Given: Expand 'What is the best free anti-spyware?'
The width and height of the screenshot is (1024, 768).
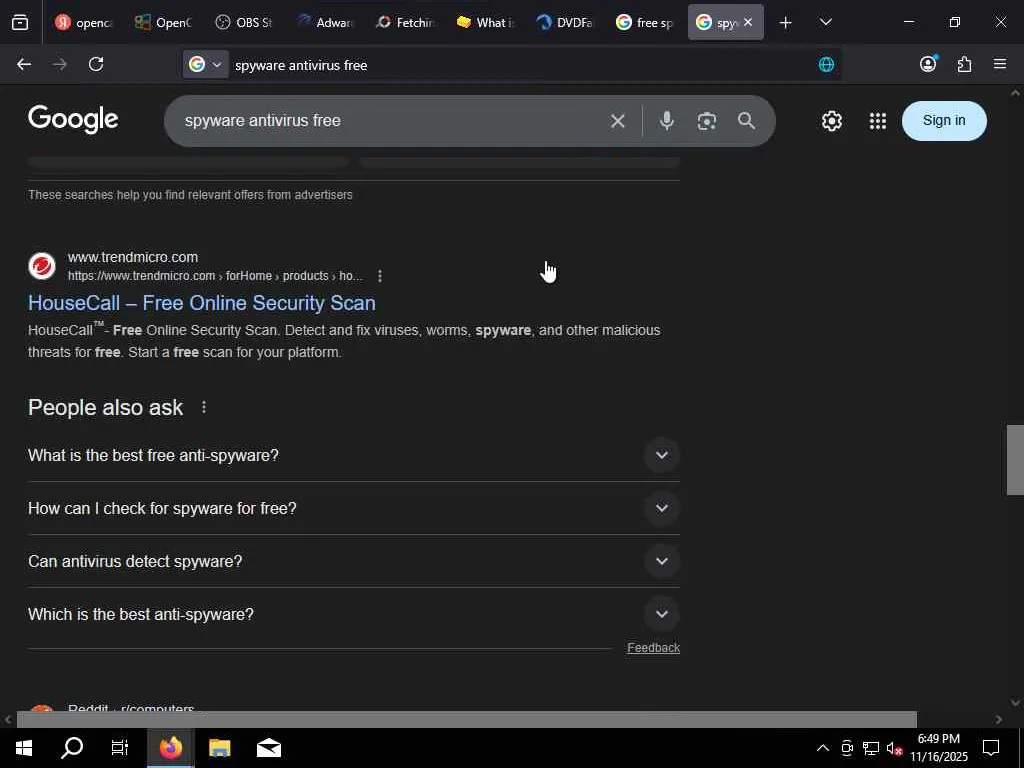Looking at the screenshot, I should click(353, 455).
